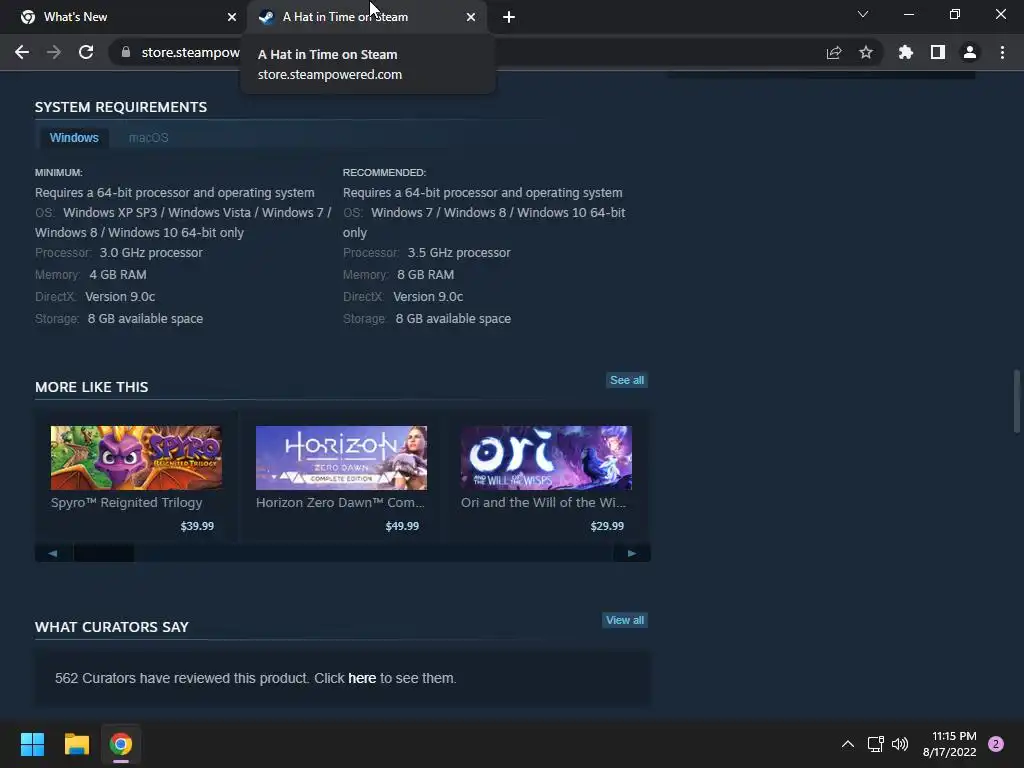Open the Chrome profile menu
This screenshot has width=1024, height=768.
click(970, 52)
